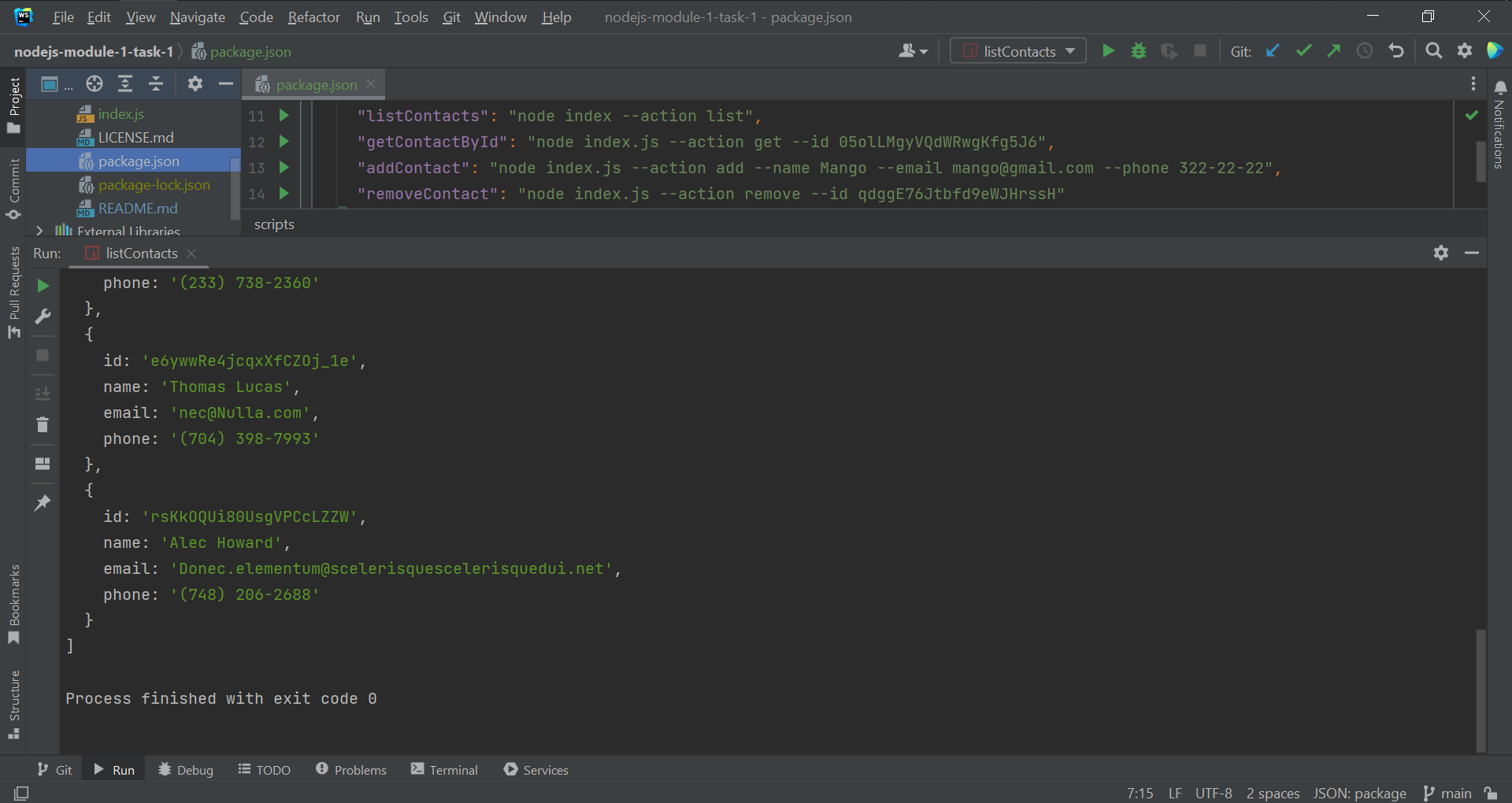Open Terminal tool window
The image size is (1512, 803).
pyautogui.click(x=444, y=770)
